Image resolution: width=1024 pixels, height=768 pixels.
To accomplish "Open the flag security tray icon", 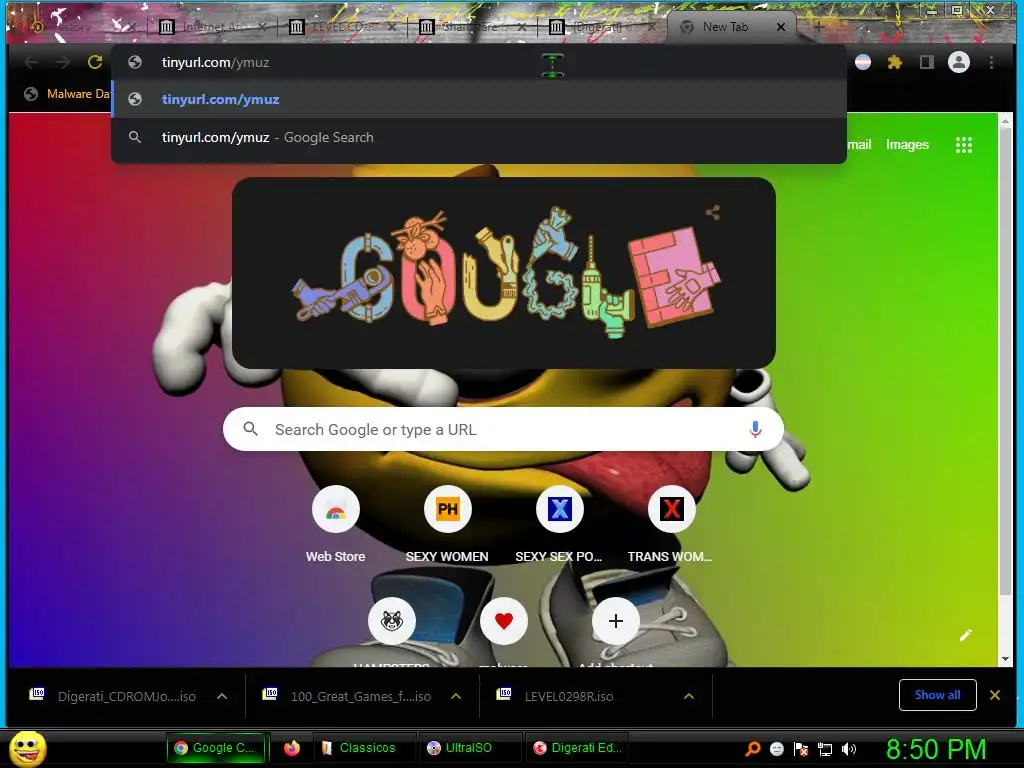I will (x=801, y=748).
